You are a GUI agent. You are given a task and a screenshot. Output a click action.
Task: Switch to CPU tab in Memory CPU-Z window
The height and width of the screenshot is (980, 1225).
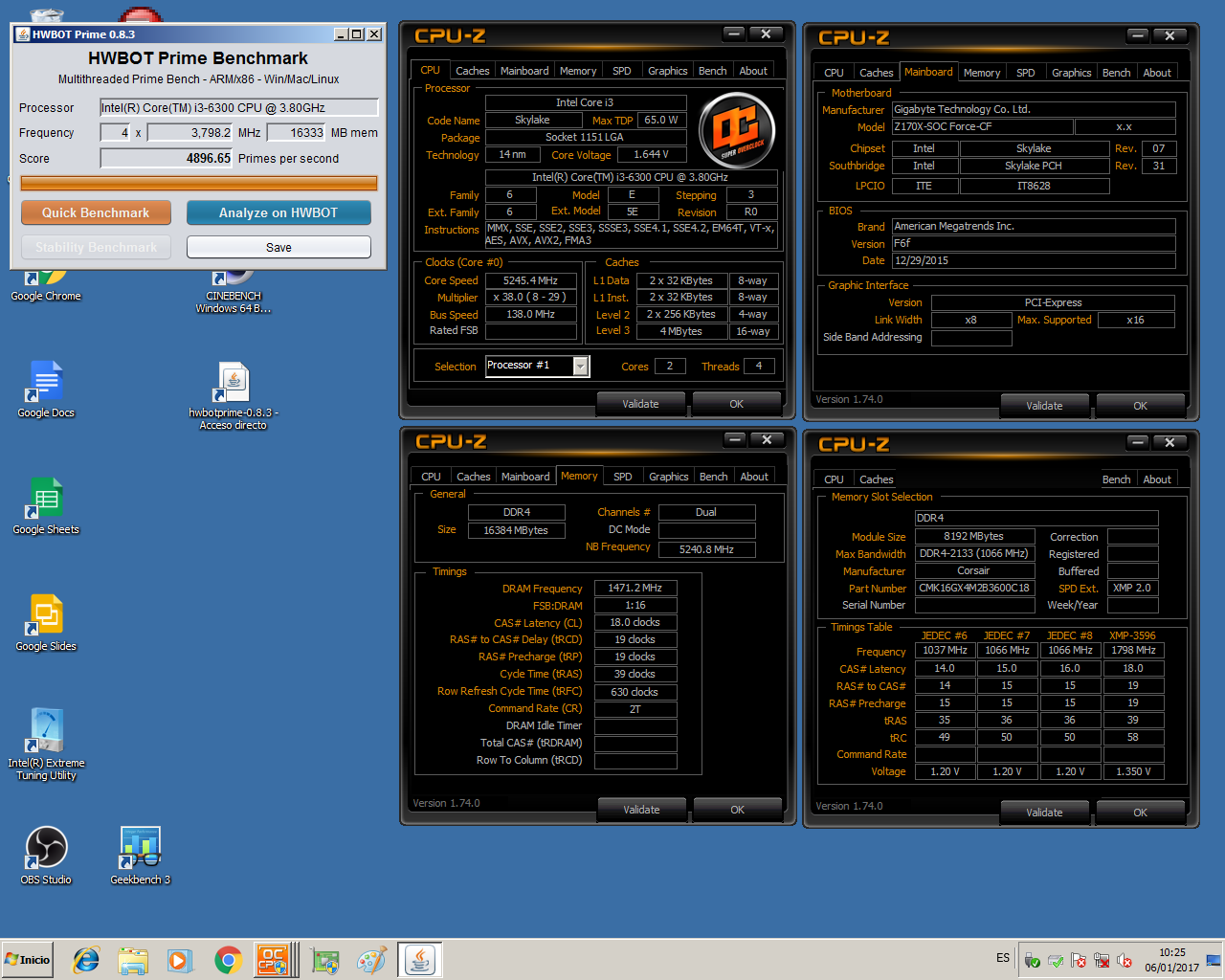(x=431, y=477)
